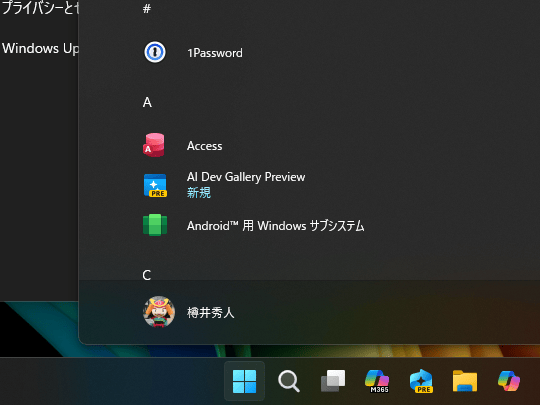Click the # section header
This screenshot has height=405, width=540.
[x=147, y=8]
